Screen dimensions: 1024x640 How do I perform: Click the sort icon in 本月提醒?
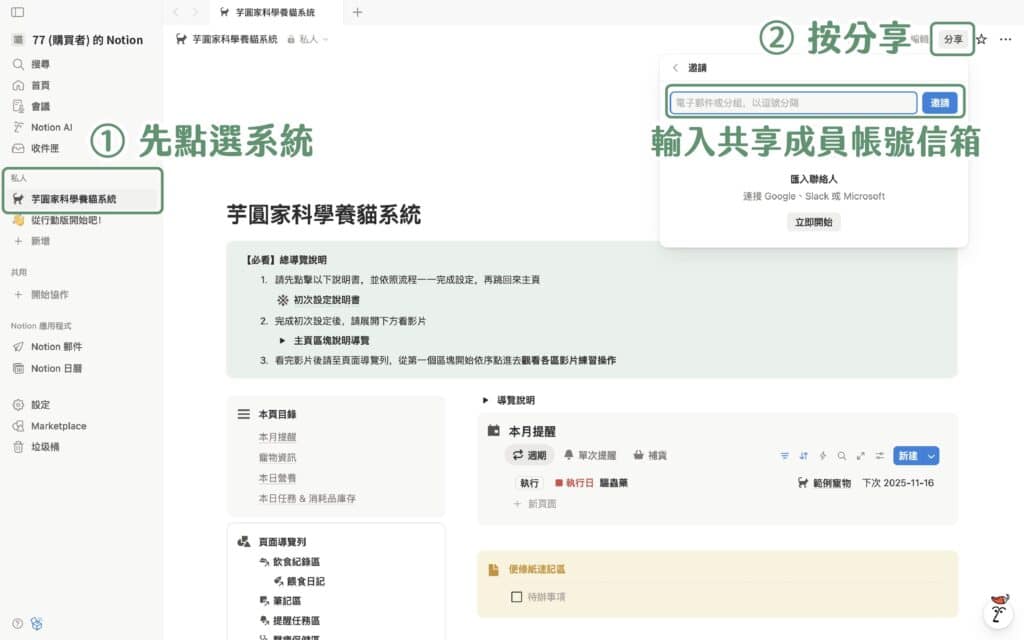[804, 456]
